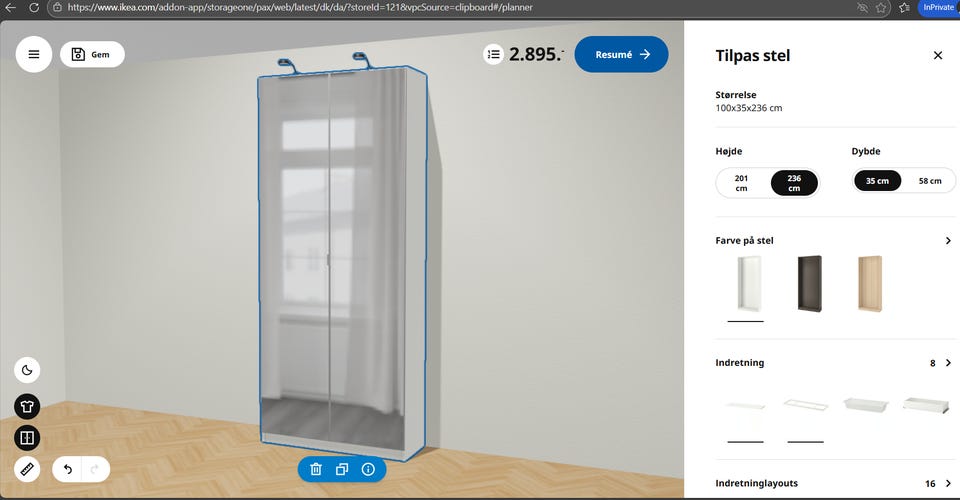Select 201 cm height option

click(x=741, y=183)
